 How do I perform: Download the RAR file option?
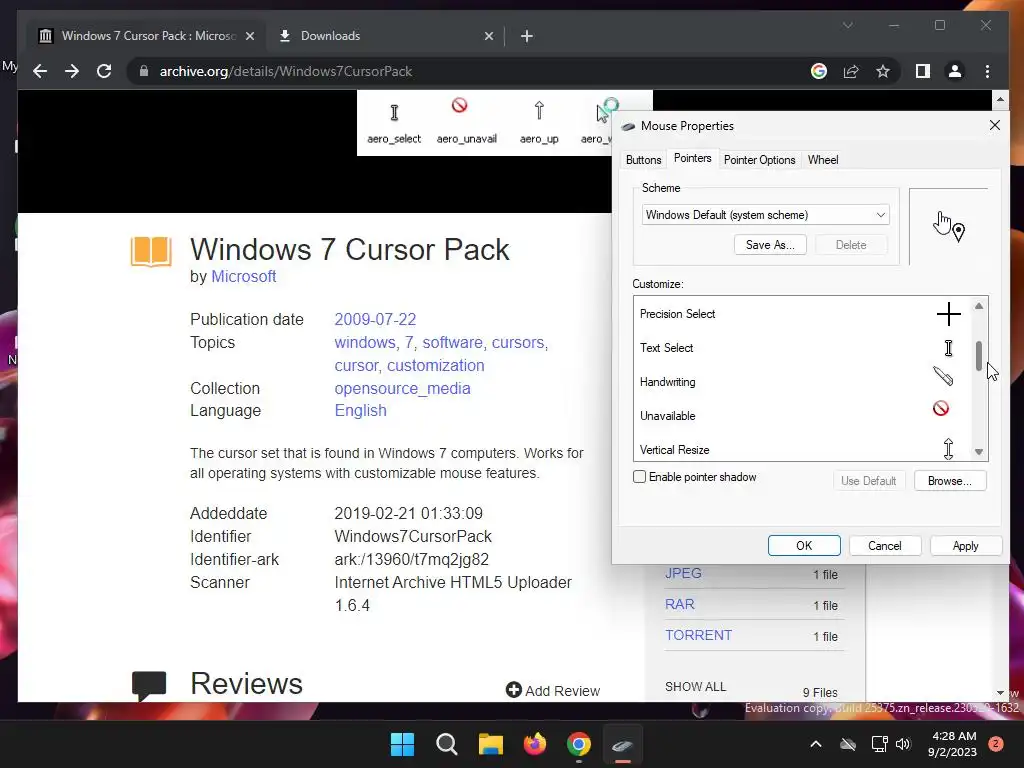coord(680,605)
